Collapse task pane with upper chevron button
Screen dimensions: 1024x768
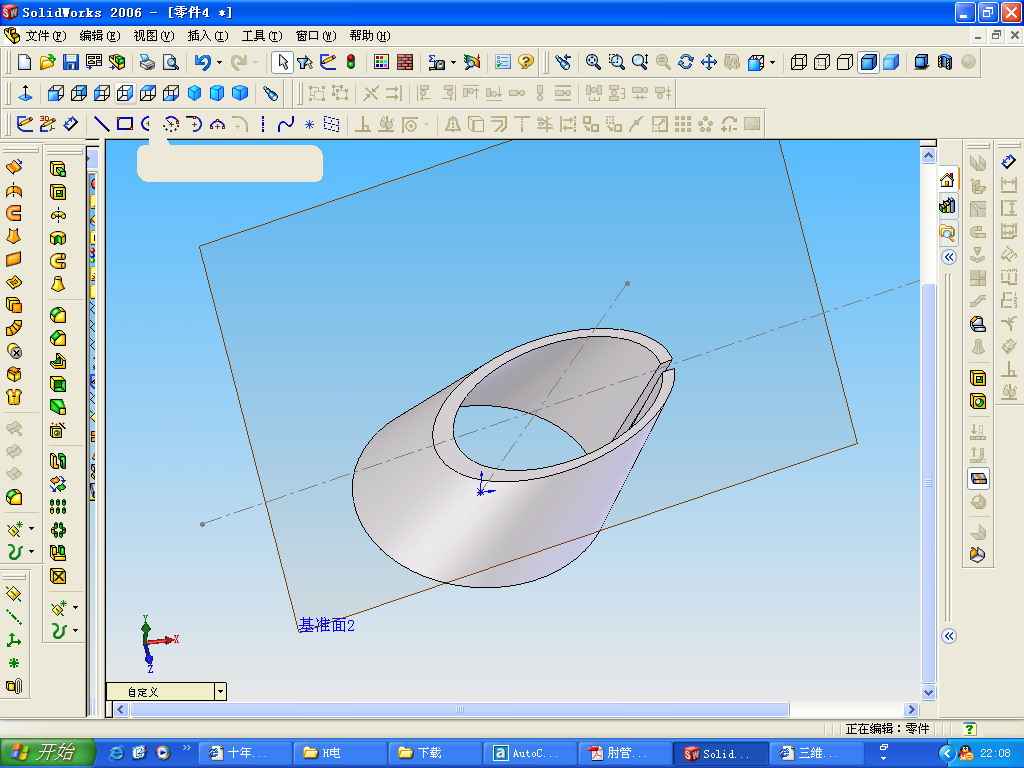950,257
